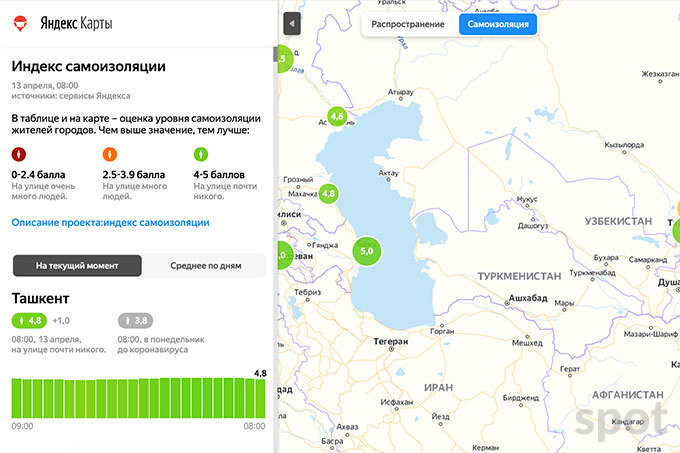Click the Туркменабад city label

(592, 273)
